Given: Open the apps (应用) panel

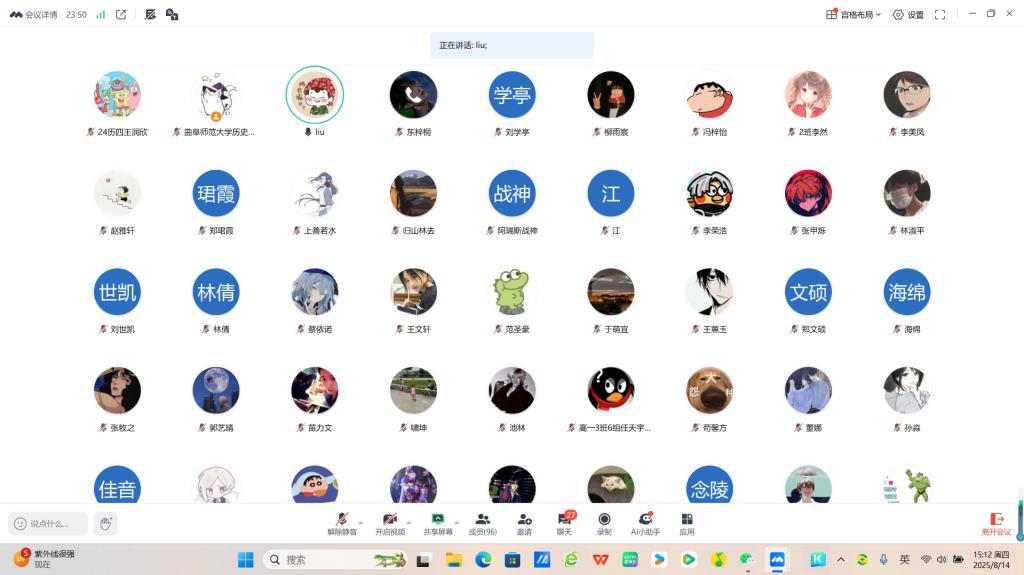Looking at the screenshot, I should [x=687, y=523].
